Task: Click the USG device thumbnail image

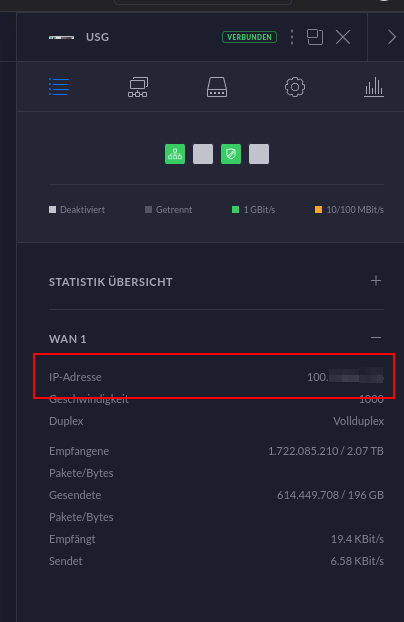Action: [x=62, y=38]
